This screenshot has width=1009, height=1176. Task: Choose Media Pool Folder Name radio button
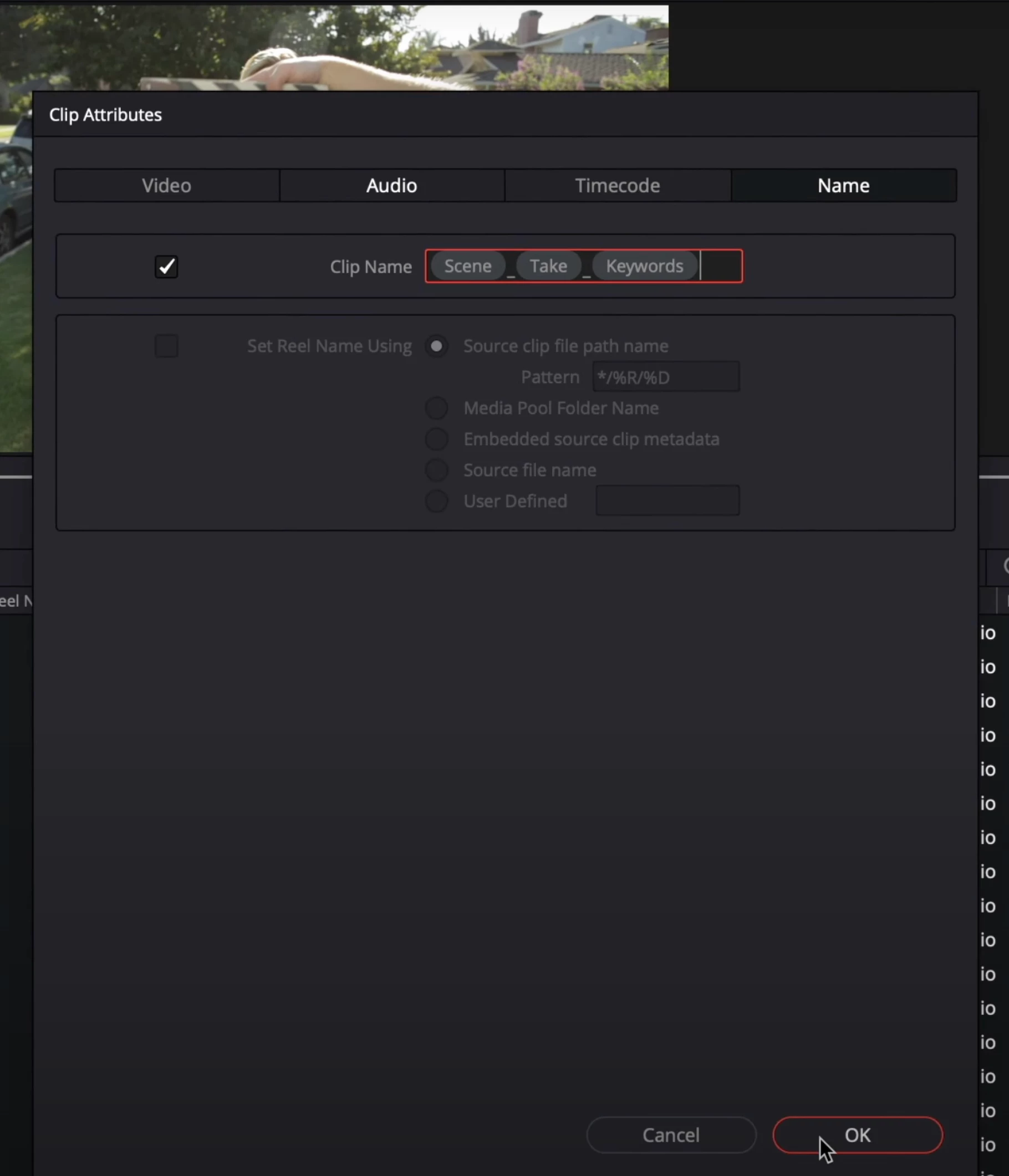pos(437,408)
